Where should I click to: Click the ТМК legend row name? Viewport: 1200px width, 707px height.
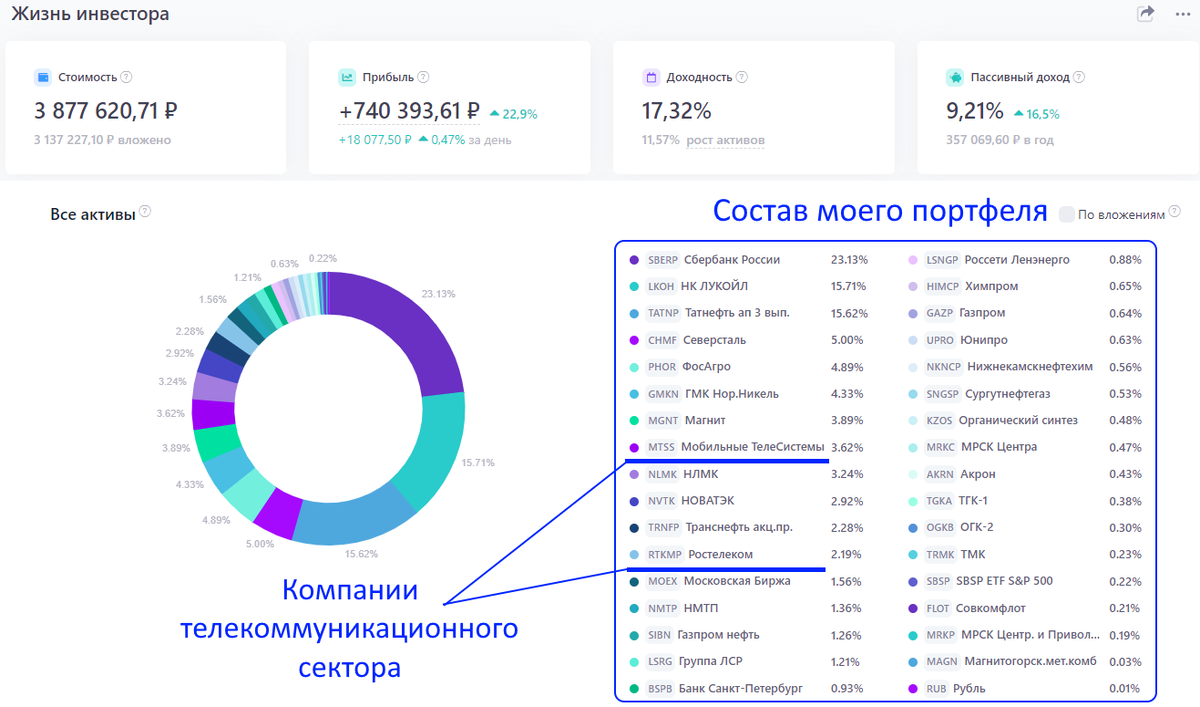pyautogui.click(x=973, y=554)
